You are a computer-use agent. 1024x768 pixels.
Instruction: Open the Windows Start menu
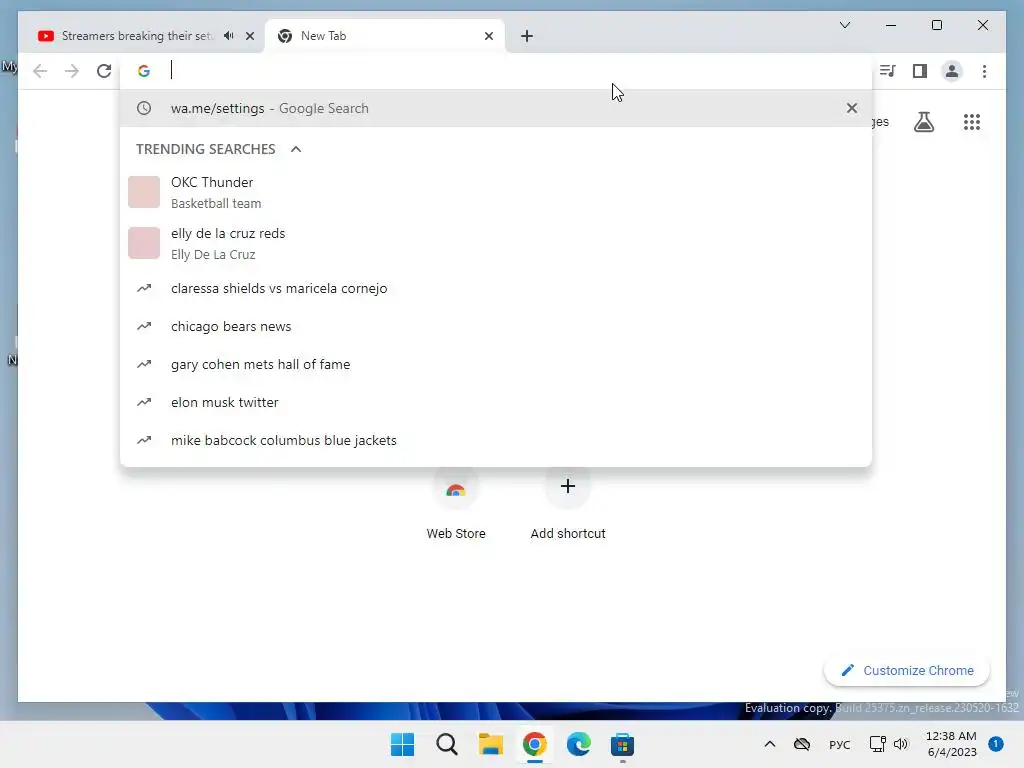402,744
